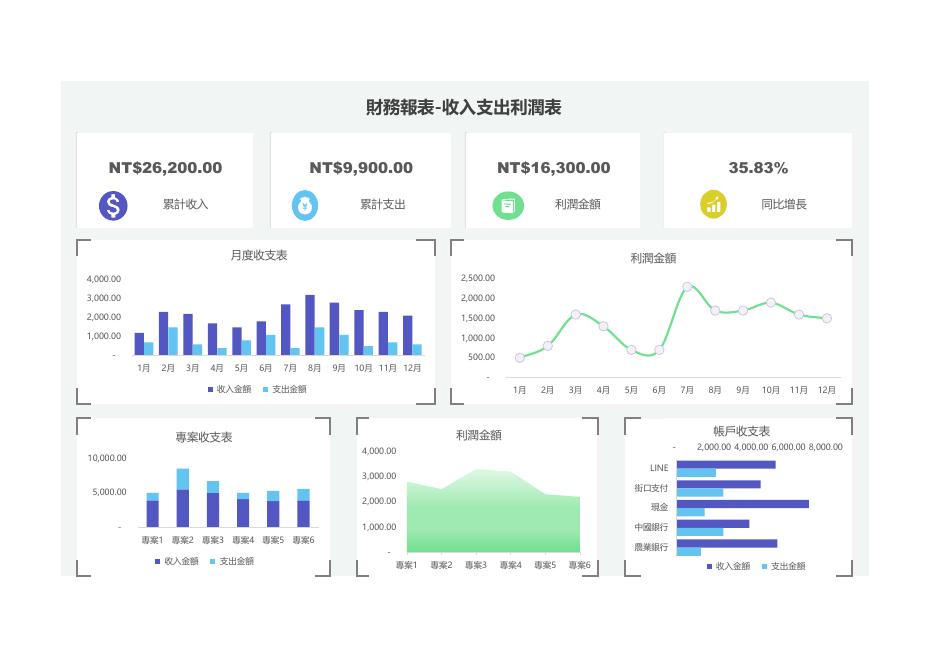Click the 2月 expense bar in 月度收支表
936x662 pixels.
[x=173, y=341]
